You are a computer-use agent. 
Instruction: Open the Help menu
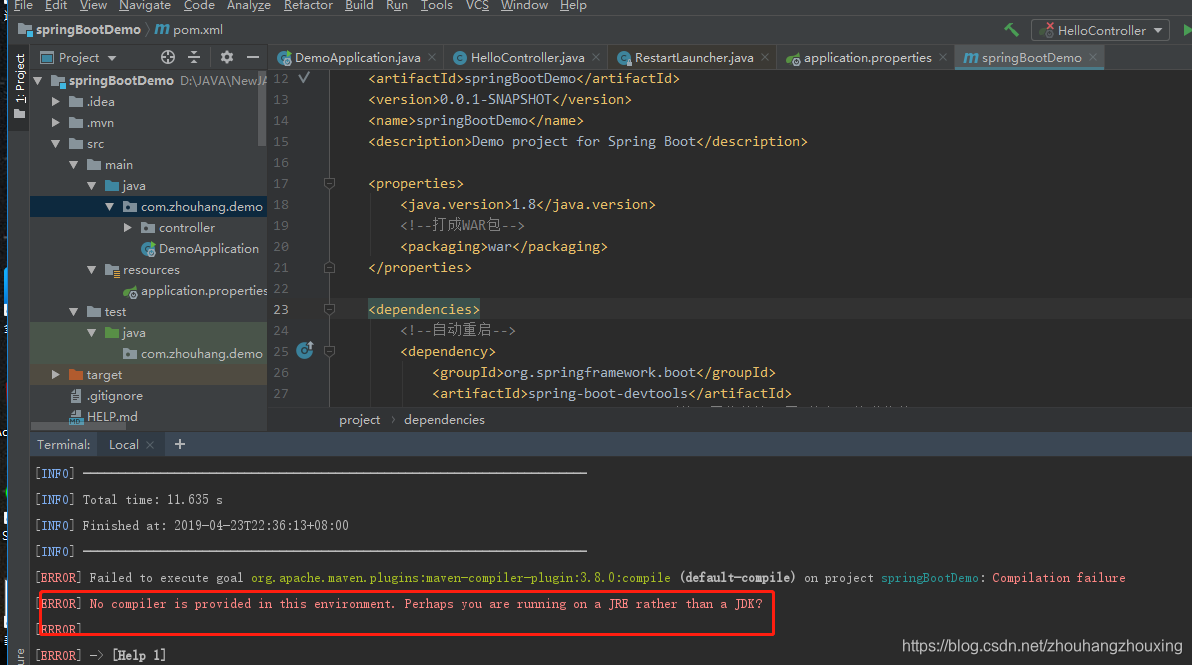[x=573, y=5]
